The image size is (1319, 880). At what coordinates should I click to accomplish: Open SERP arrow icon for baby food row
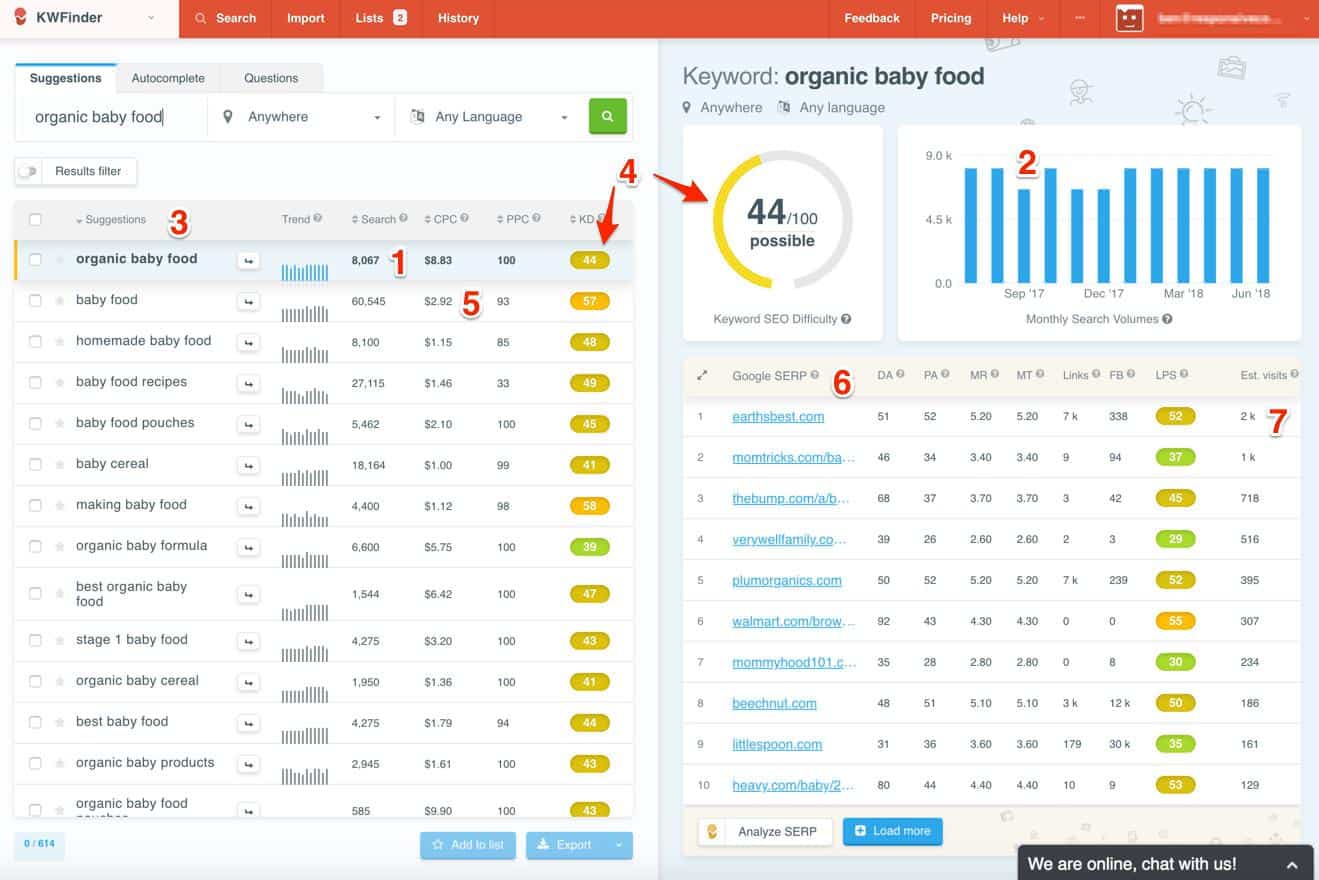pos(248,301)
